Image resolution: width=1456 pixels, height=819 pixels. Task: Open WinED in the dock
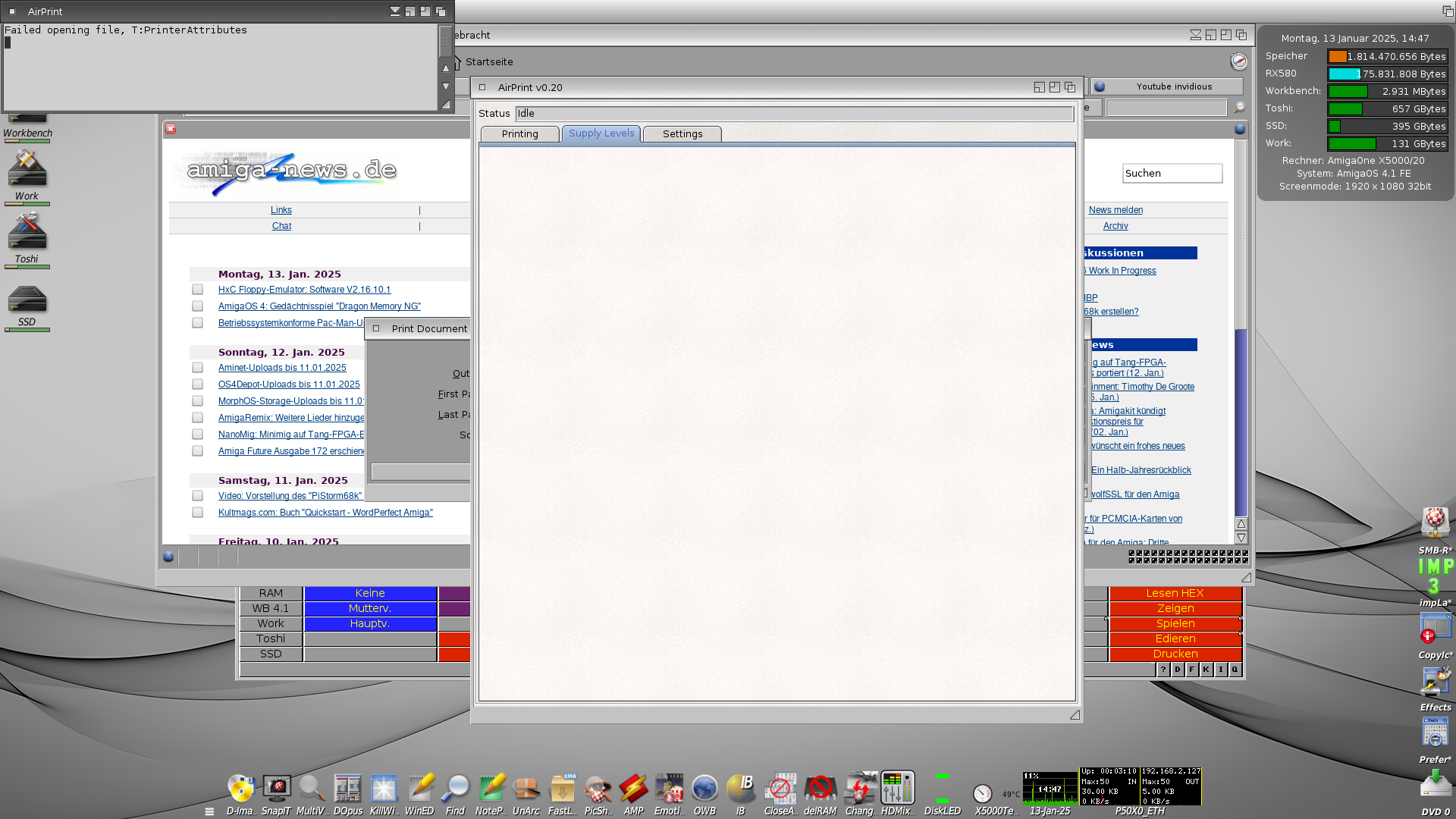pyautogui.click(x=419, y=789)
